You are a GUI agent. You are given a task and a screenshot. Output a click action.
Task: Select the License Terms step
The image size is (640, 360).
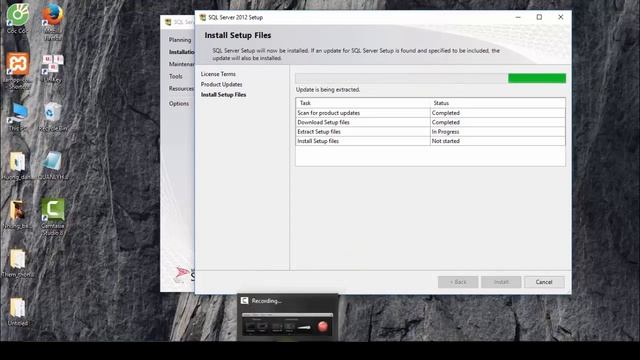click(218, 74)
